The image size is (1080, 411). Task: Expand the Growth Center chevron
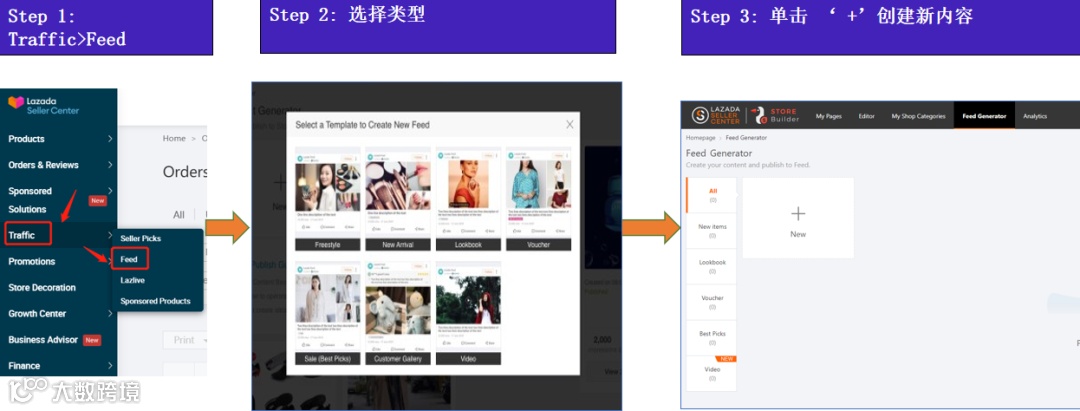pos(110,313)
